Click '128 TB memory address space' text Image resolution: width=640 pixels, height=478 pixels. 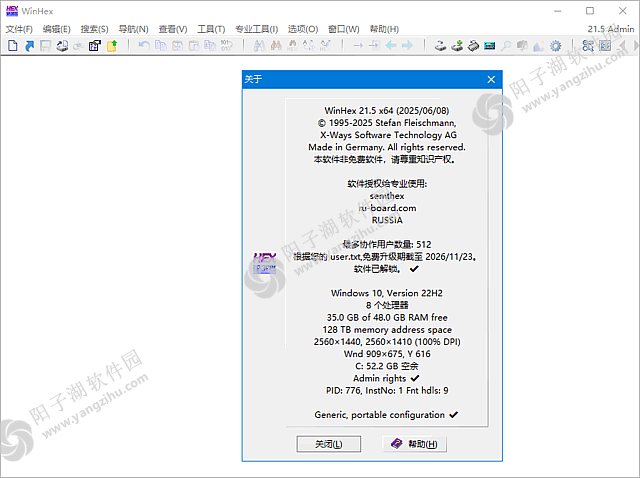click(387, 330)
